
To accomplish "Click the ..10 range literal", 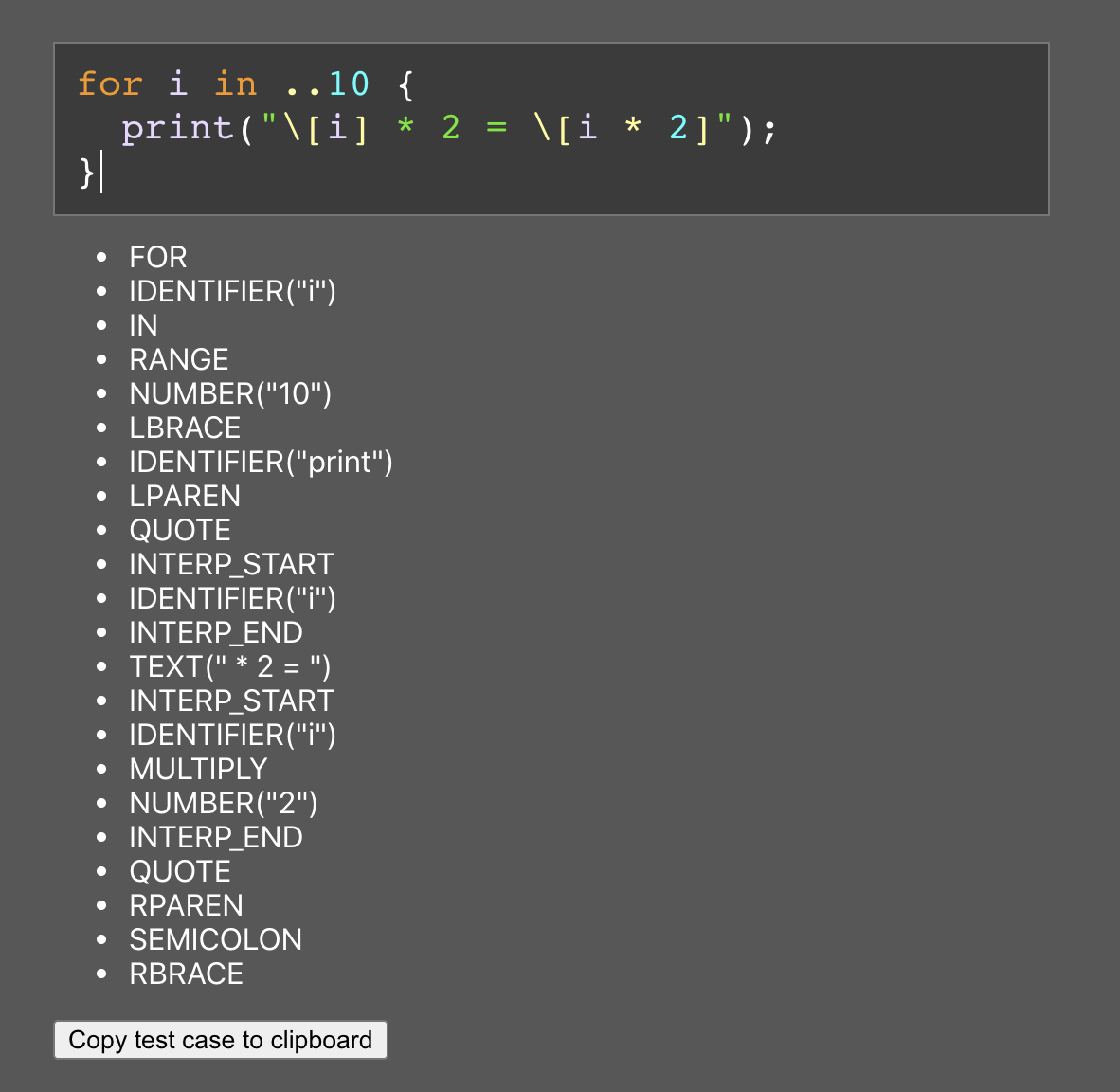I will pyautogui.click(x=327, y=83).
